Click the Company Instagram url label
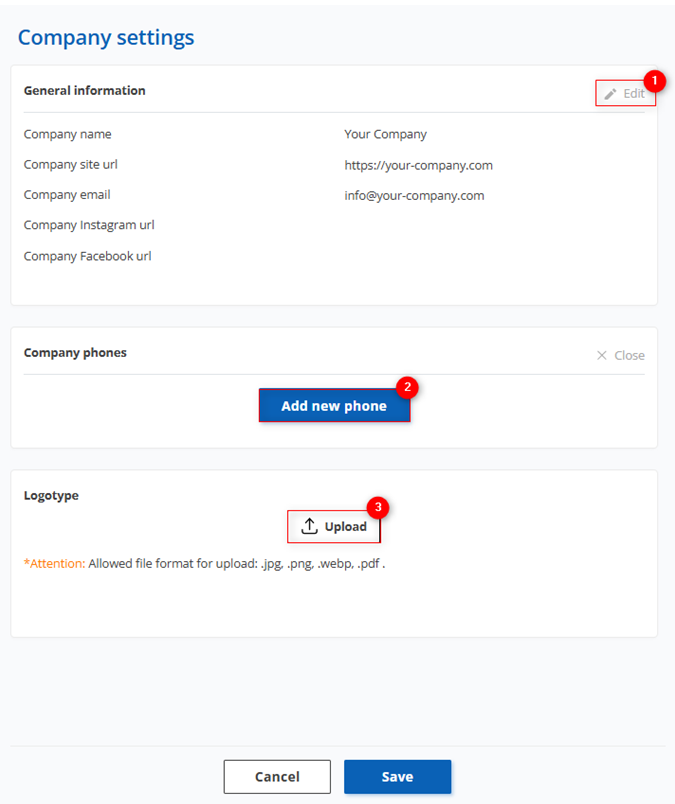Viewport: 675px width, 804px height. pyautogui.click(x=89, y=225)
